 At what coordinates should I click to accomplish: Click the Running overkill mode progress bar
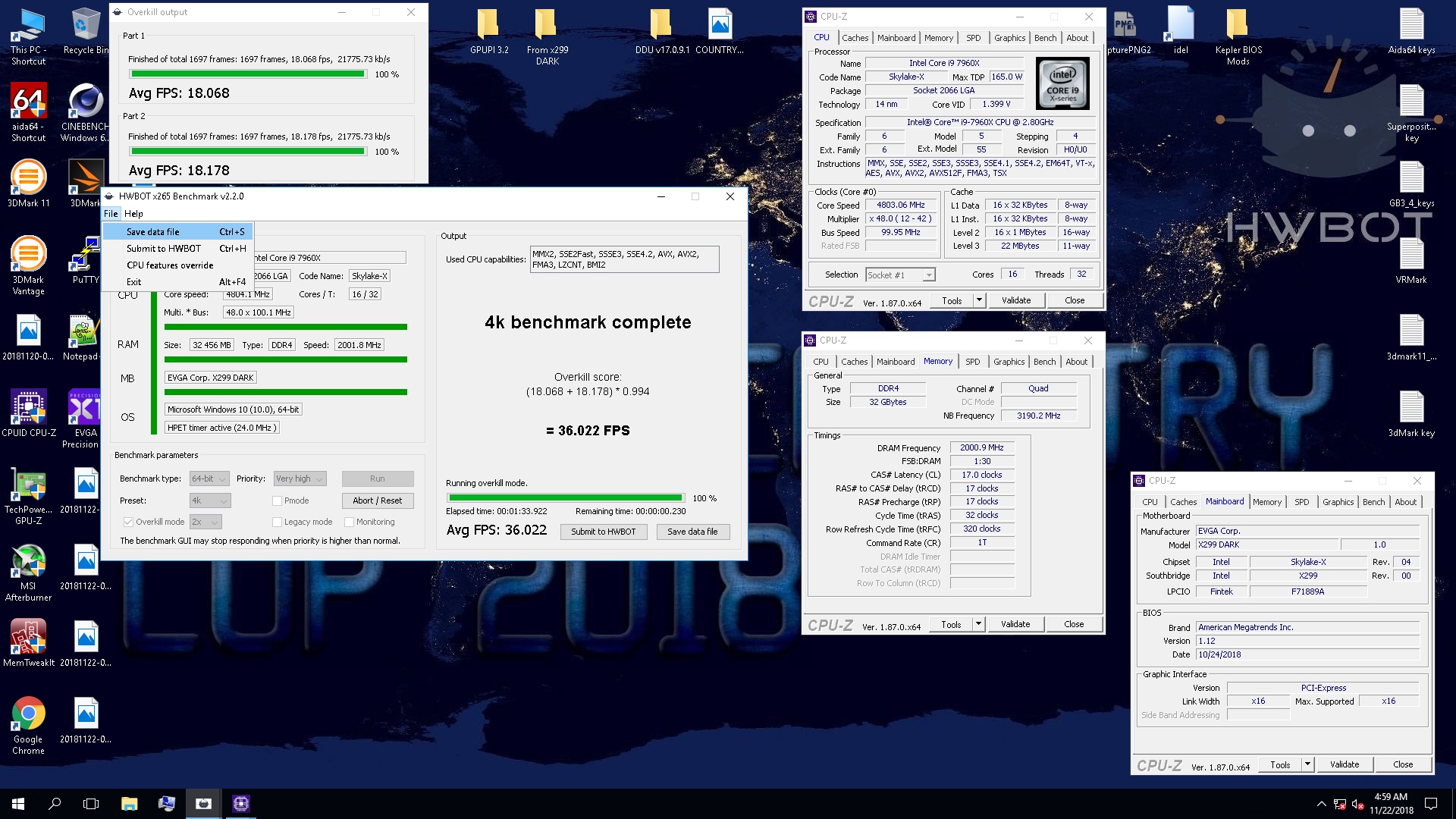tap(566, 498)
